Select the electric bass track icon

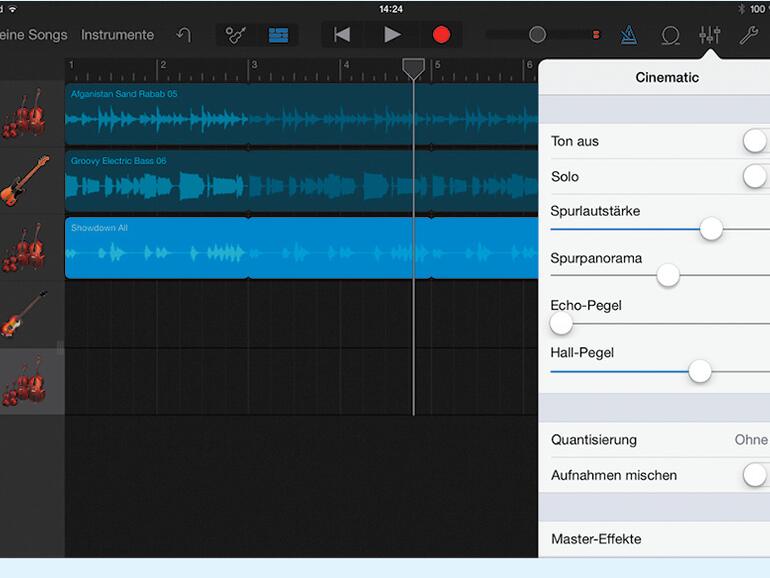pos(24,181)
